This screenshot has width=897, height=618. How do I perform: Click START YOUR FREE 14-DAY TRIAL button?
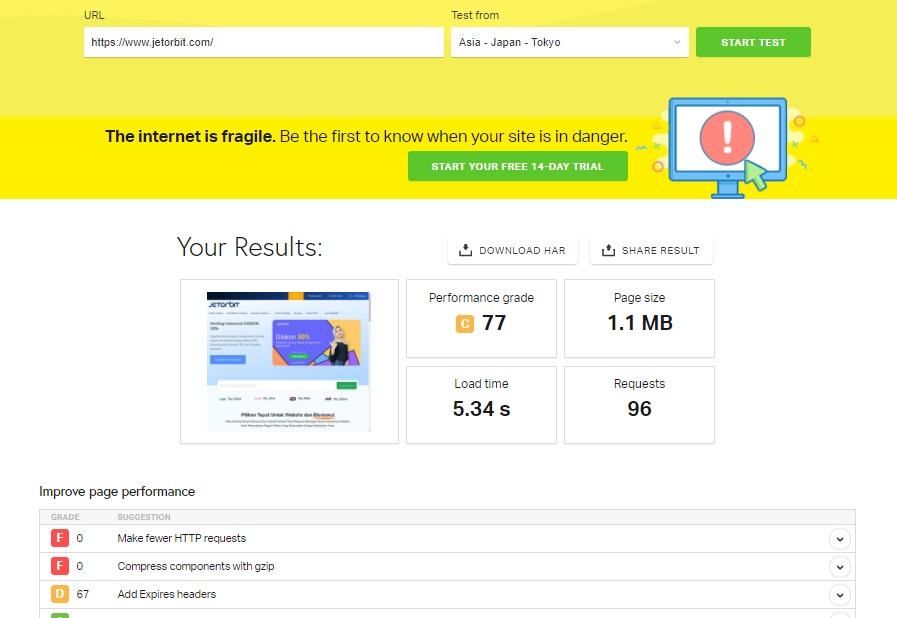(x=518, y=167)
